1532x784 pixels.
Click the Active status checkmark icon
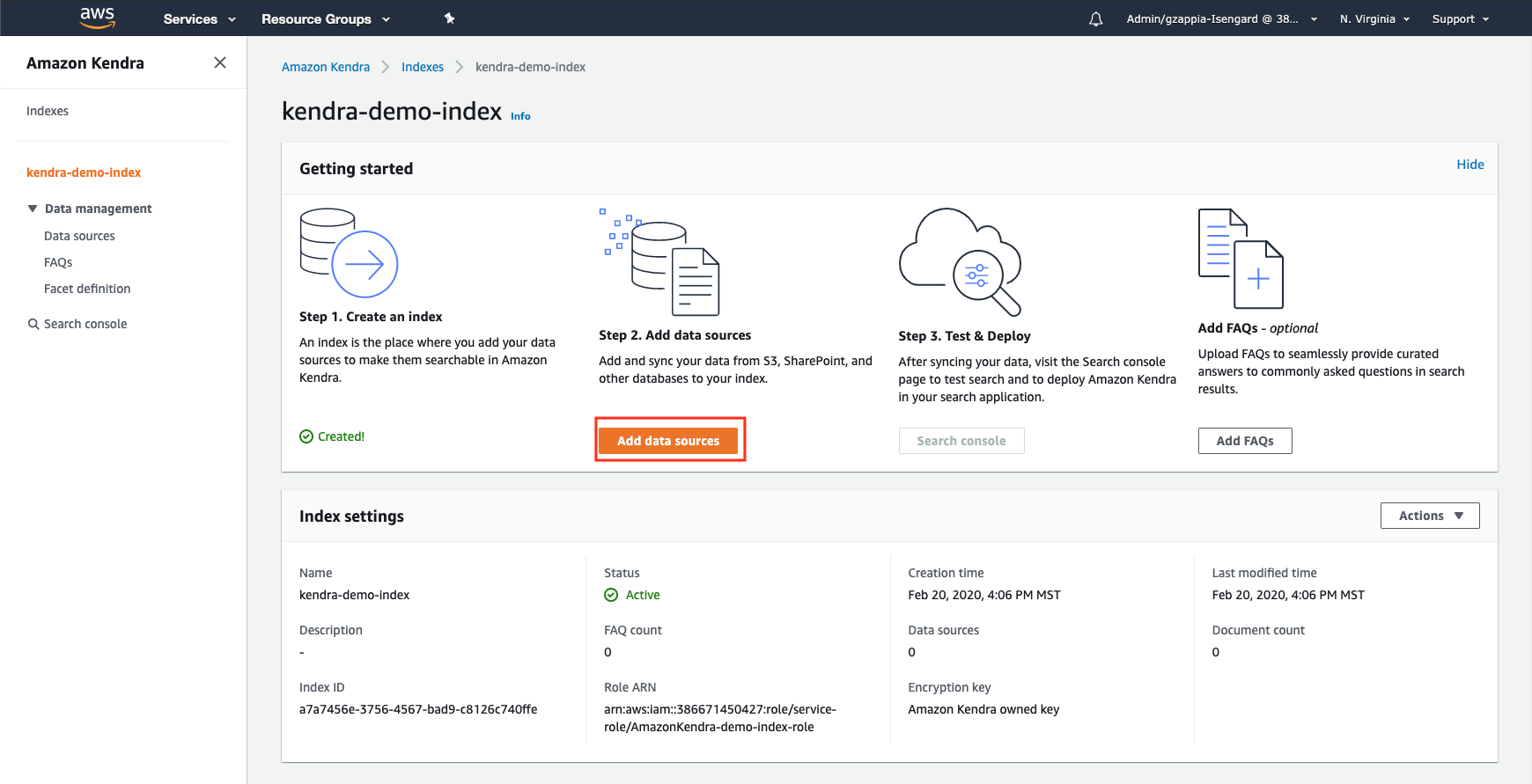tap(611, 595)
